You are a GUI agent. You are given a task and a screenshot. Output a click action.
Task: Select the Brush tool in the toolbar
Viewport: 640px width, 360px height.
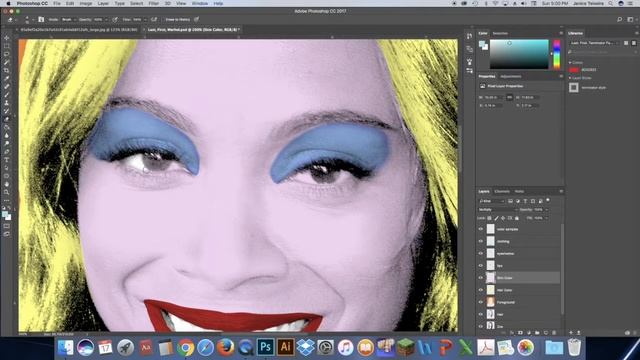[7, 95]
